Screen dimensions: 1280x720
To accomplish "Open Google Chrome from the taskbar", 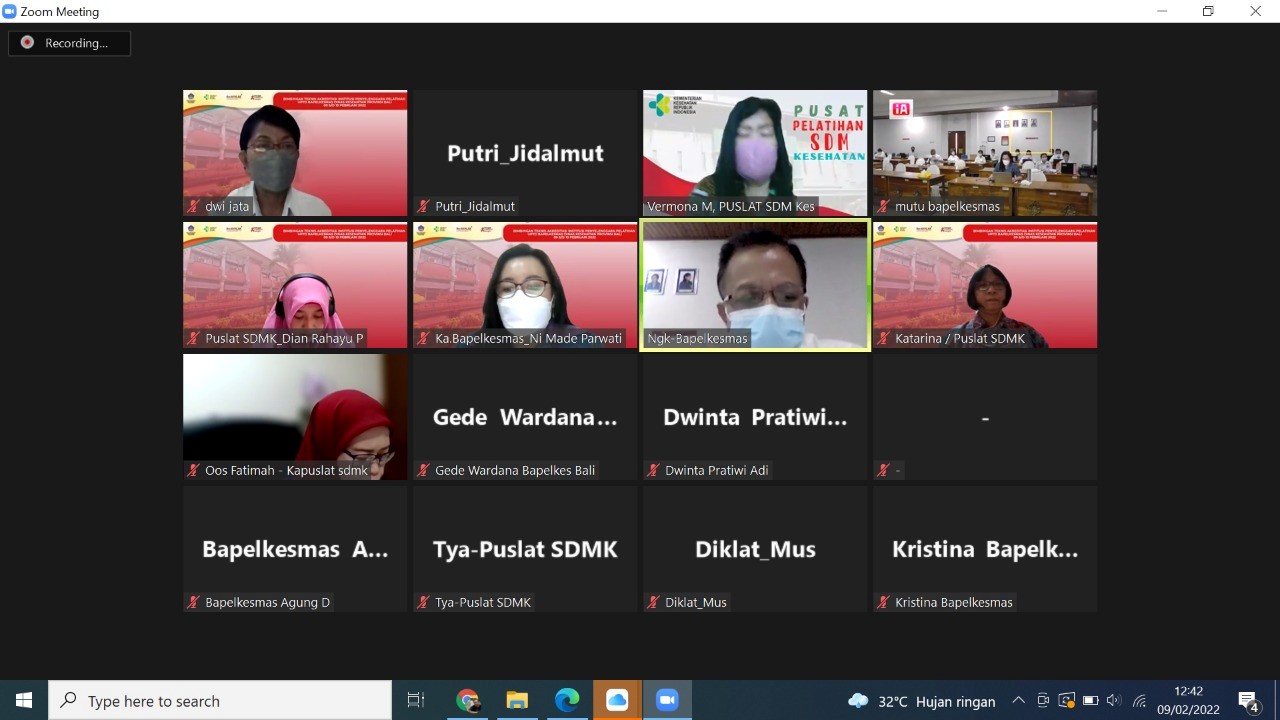I will tap(467, 700).
